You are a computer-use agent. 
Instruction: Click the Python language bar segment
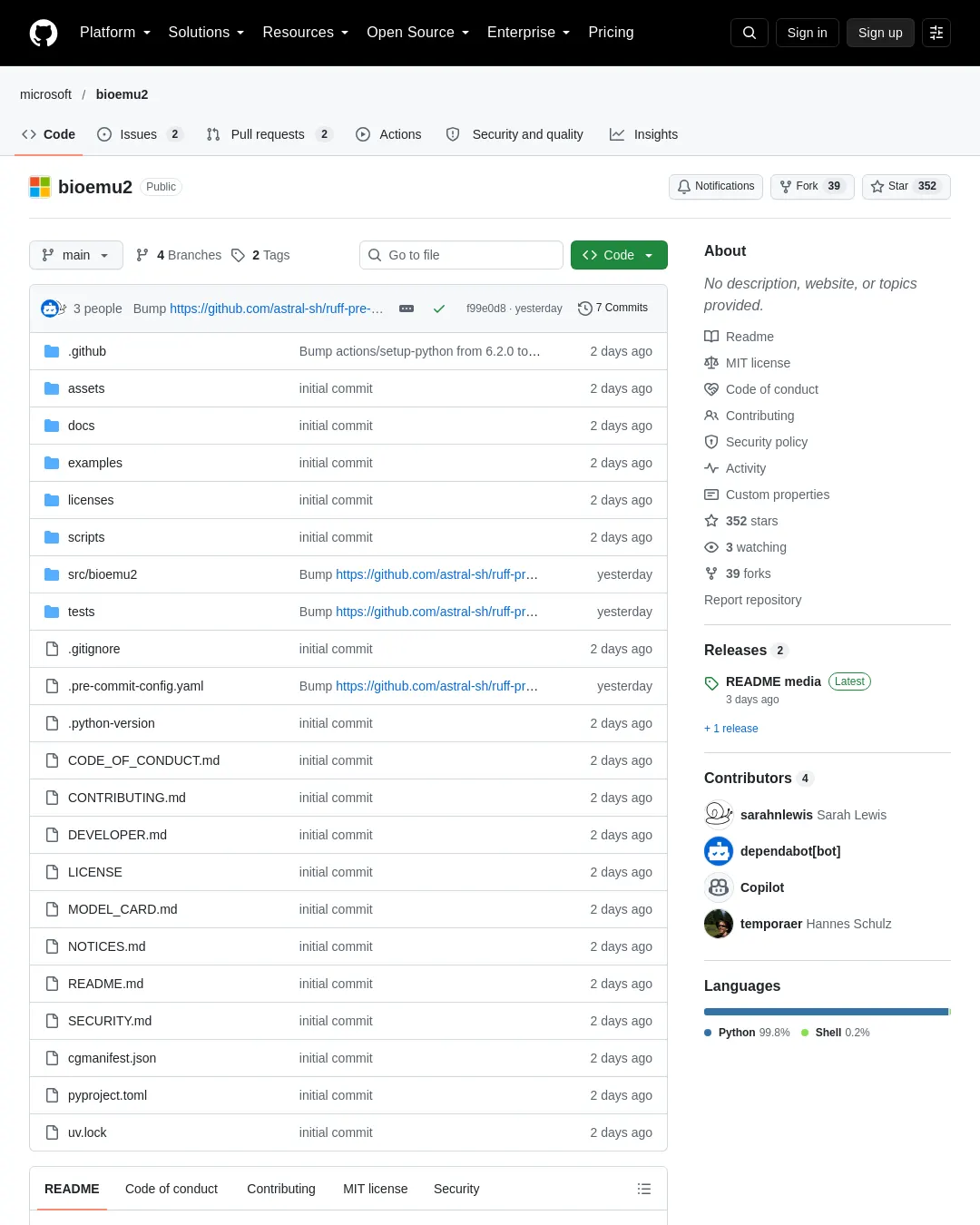click(x=826, y=1012)
